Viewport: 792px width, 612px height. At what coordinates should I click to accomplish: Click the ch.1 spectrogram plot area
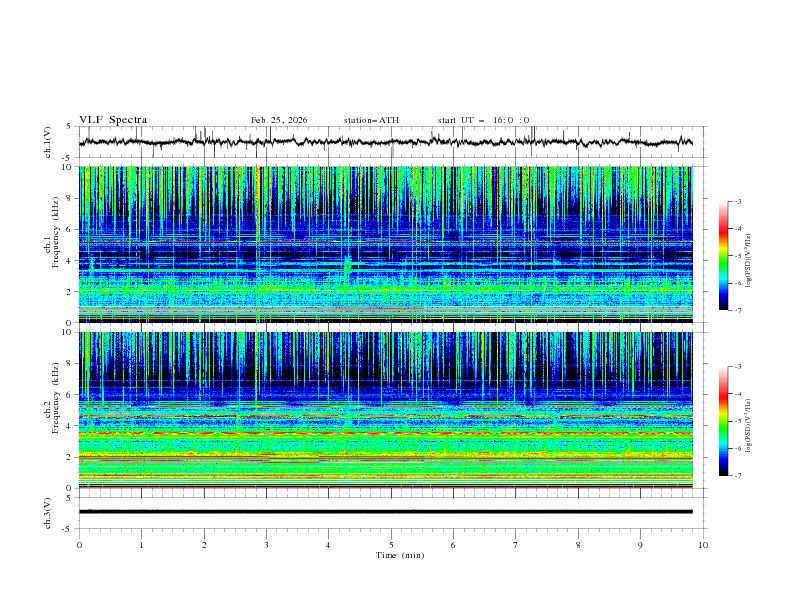pos(386,244)
